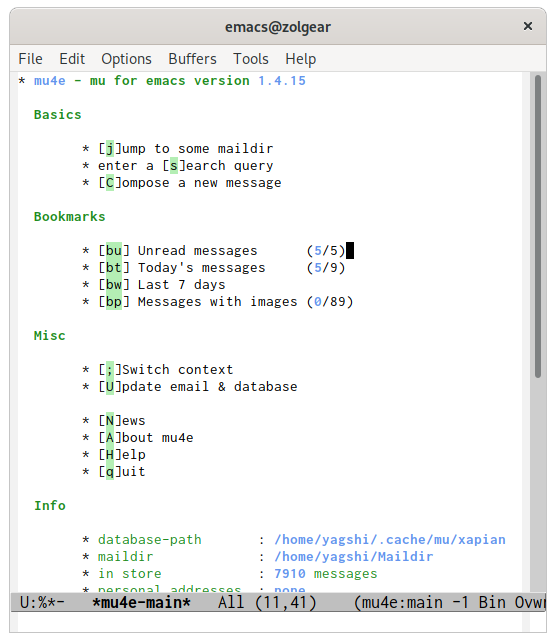Viewport: 556px width, 642px height.
Task: Click the database-path label
Action: (x=150, y=540)
